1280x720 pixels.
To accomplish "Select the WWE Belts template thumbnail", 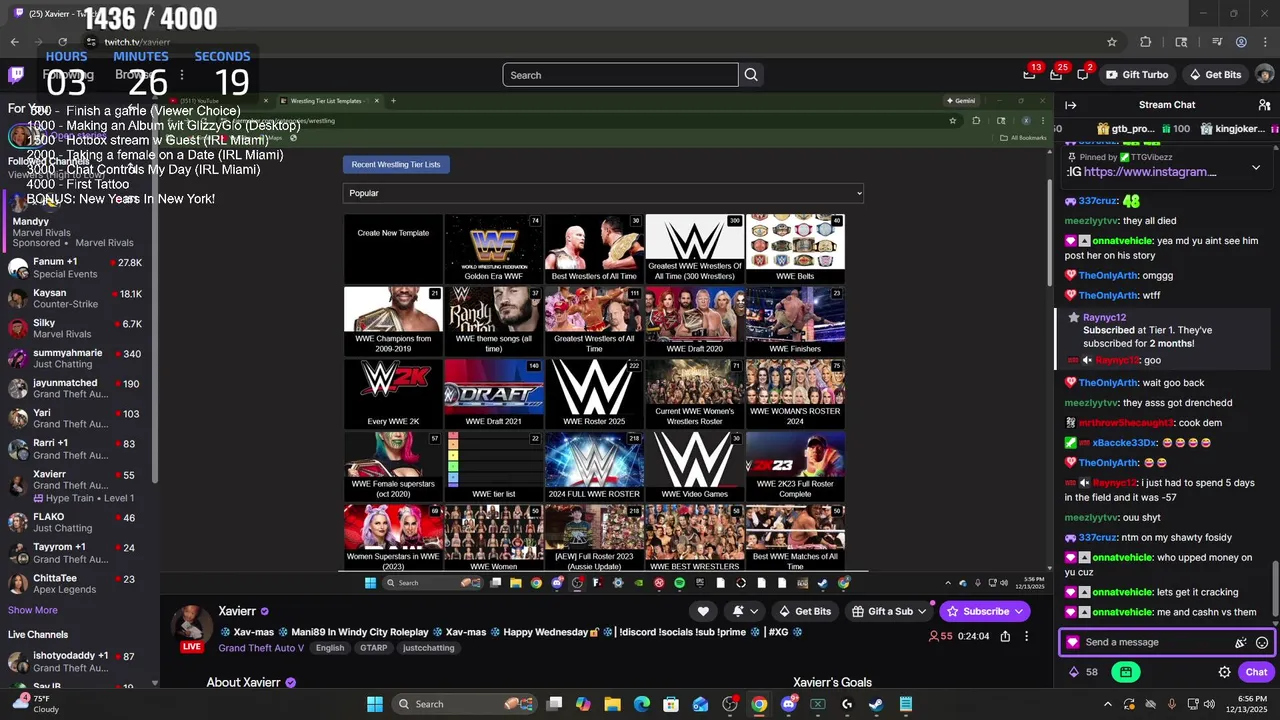I will (x=795, y=248).
